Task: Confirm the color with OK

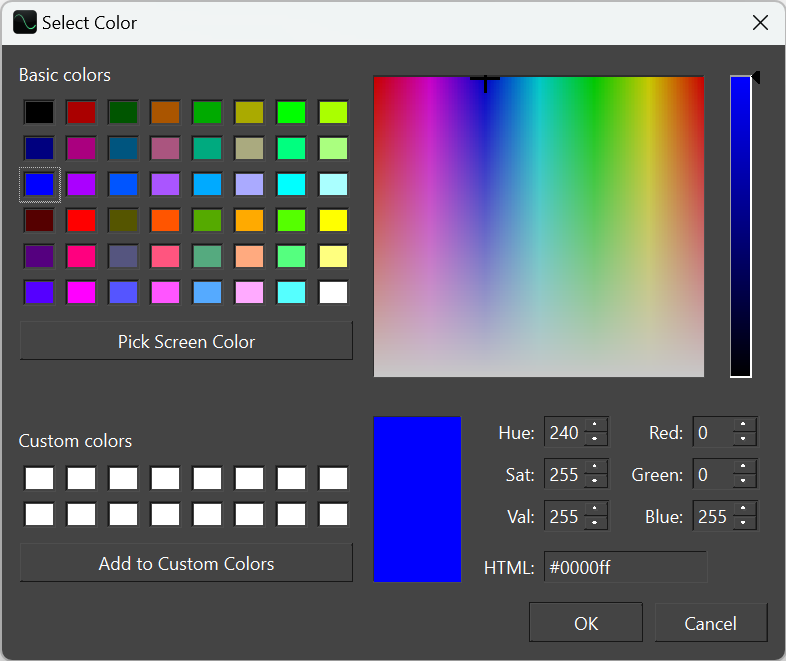Action: 586,623
